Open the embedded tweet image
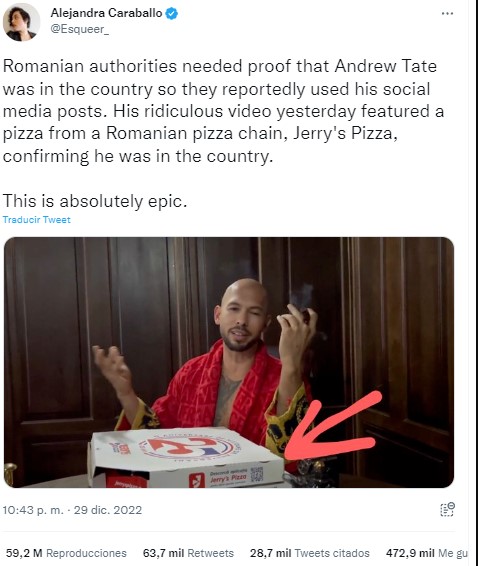This screenshot has width=478, height=566. tap(229, 362)
